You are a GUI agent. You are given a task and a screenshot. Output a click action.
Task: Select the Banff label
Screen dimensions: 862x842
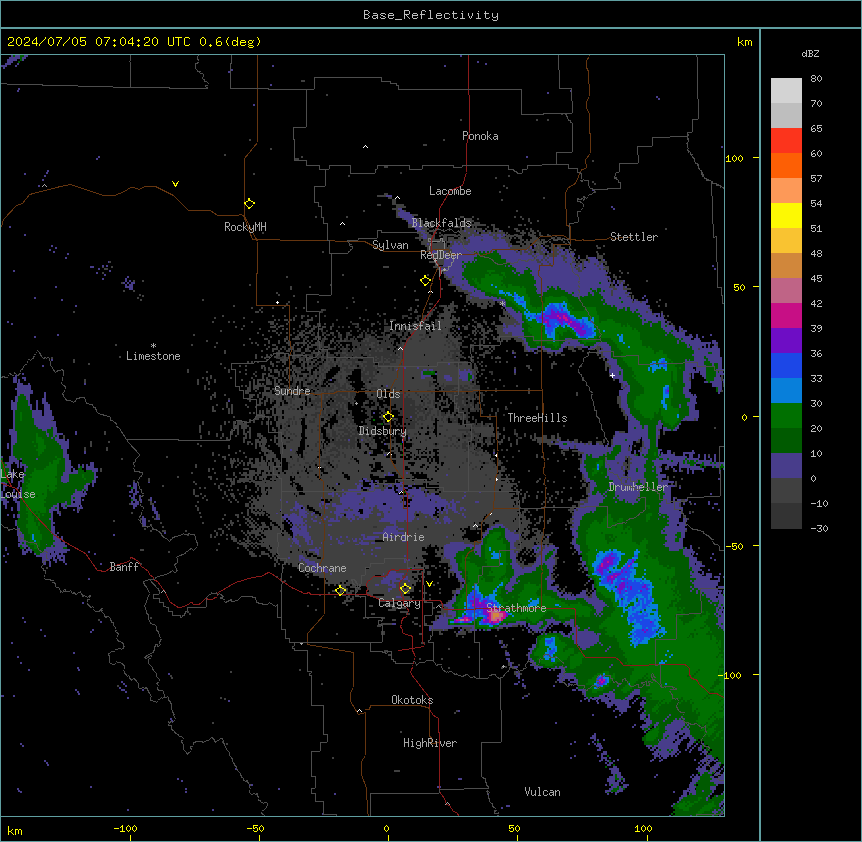click(x=124, y=567)
